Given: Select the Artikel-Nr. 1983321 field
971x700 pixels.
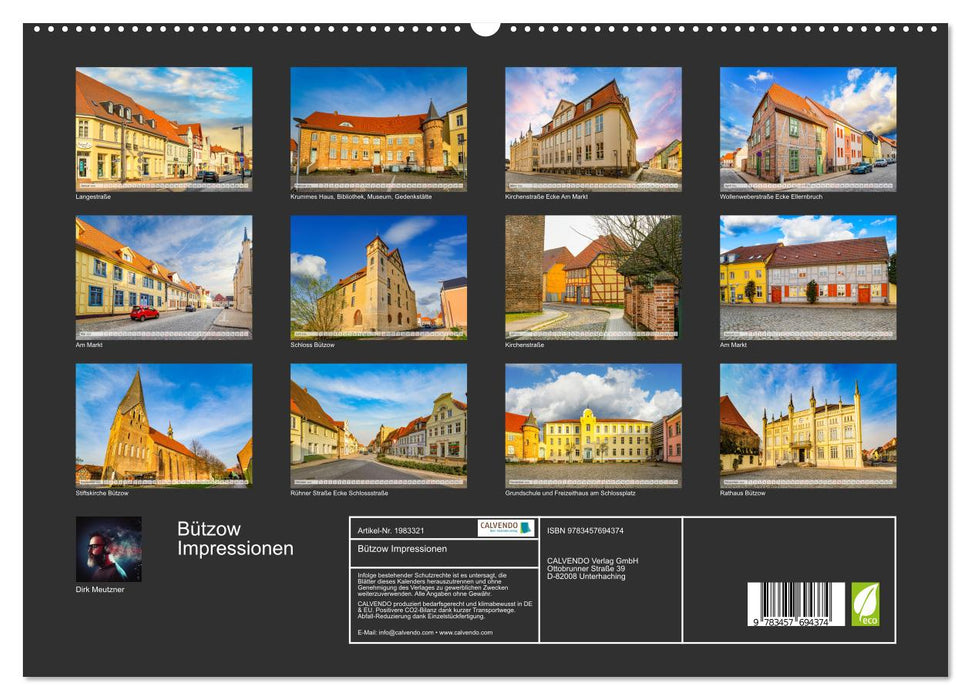Looking at the screenshot, I should [x=392, y=531].
